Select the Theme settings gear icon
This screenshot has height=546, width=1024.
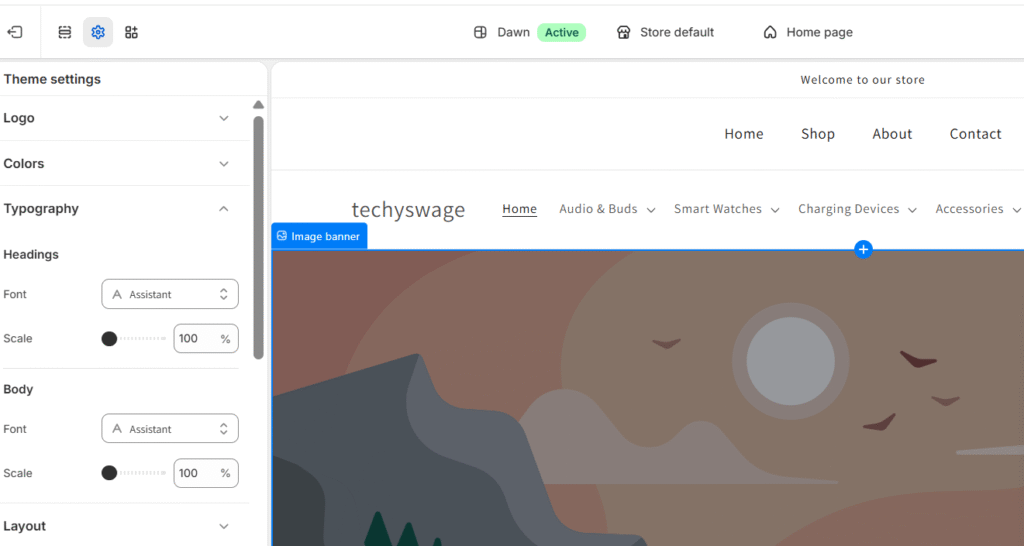click(98, 32)
